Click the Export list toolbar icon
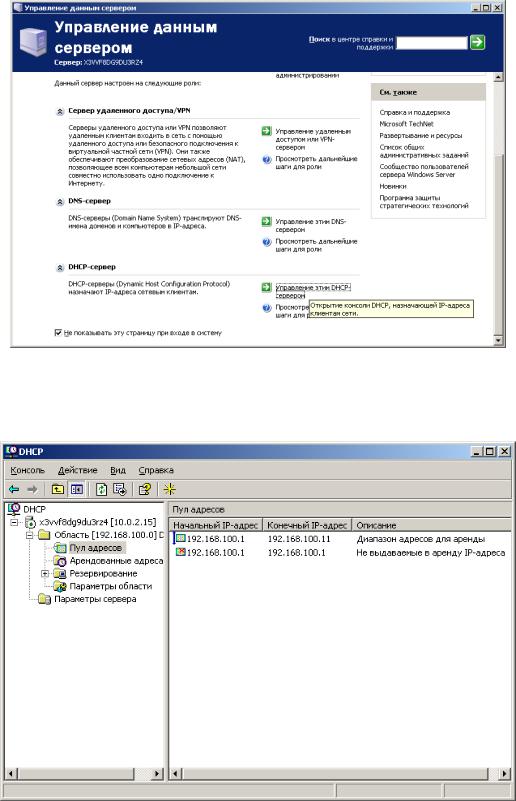This screenshot has width=516, height=801. pos(120,489)
